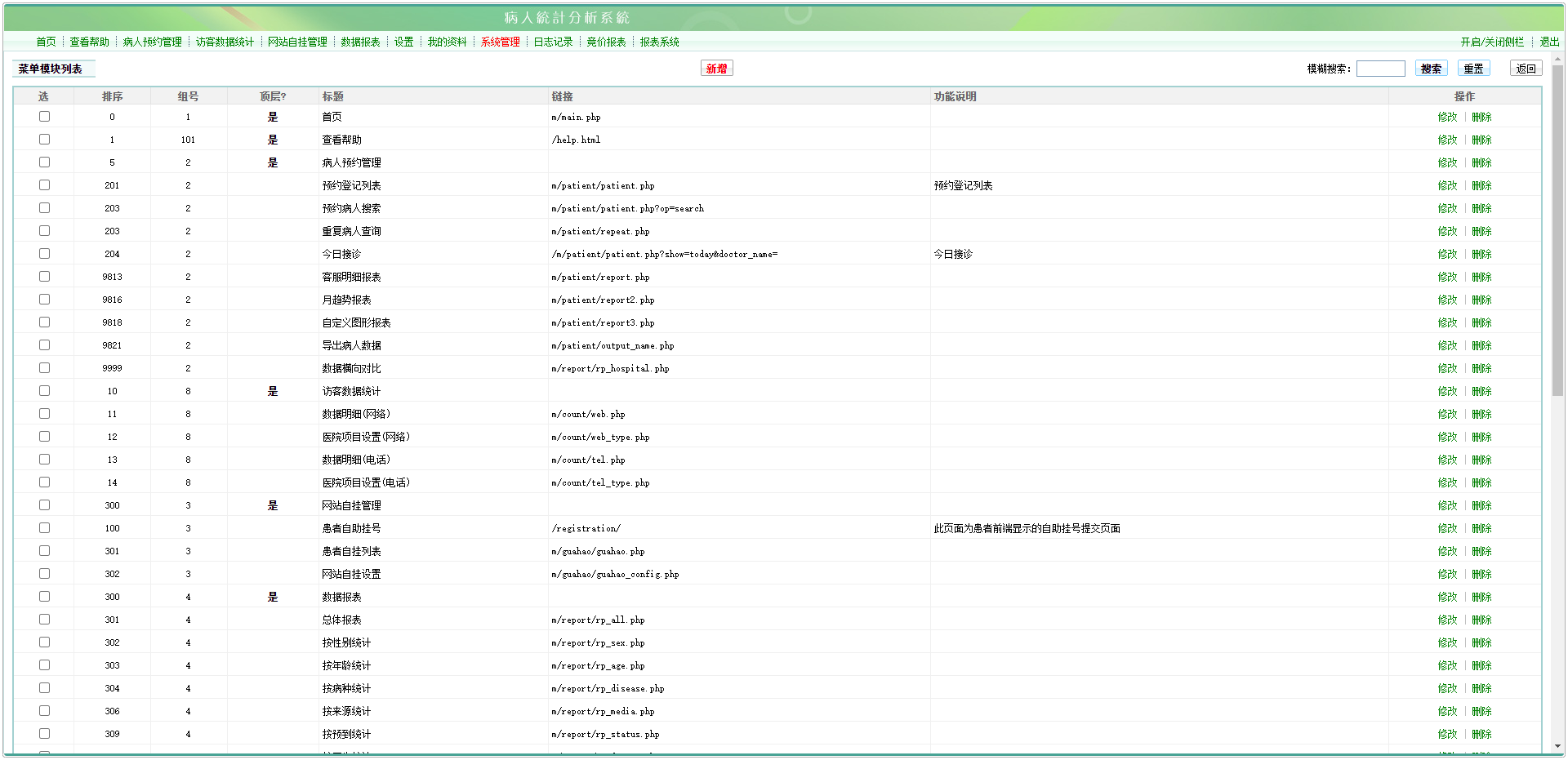Screen dimensions: 1568x760
Task: Click the 搜索 button
Action: [1431, 69]
